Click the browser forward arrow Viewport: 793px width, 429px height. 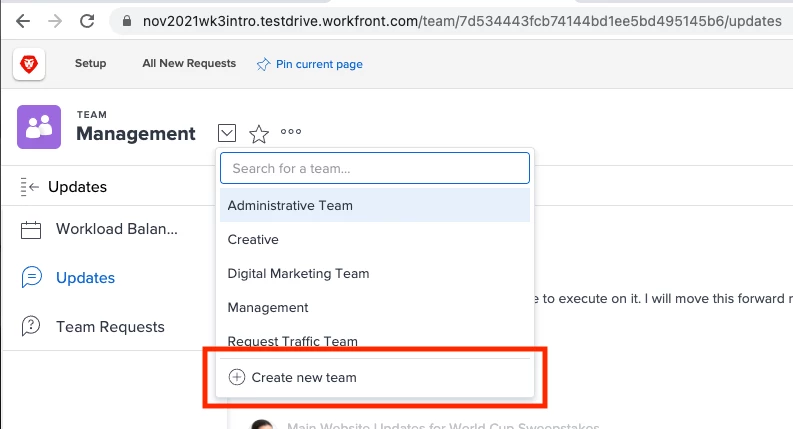pos(55,21)
